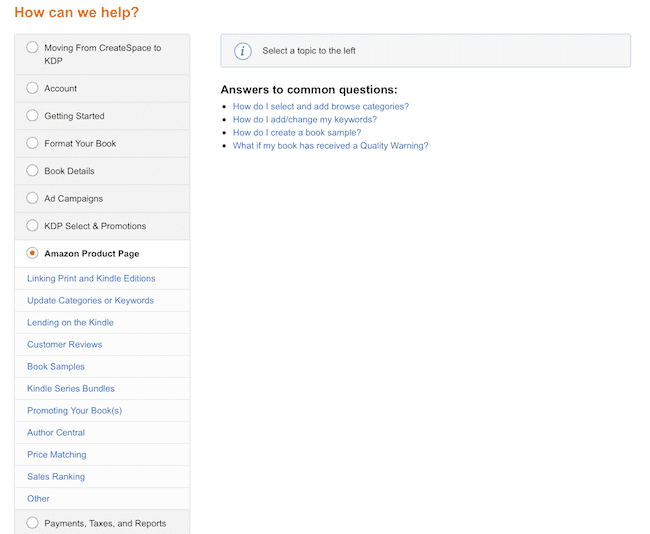Screen dimensions: 650x534
Task: Open 'How do I select and add browse categories?'
Action: click(x=321, y=106)
